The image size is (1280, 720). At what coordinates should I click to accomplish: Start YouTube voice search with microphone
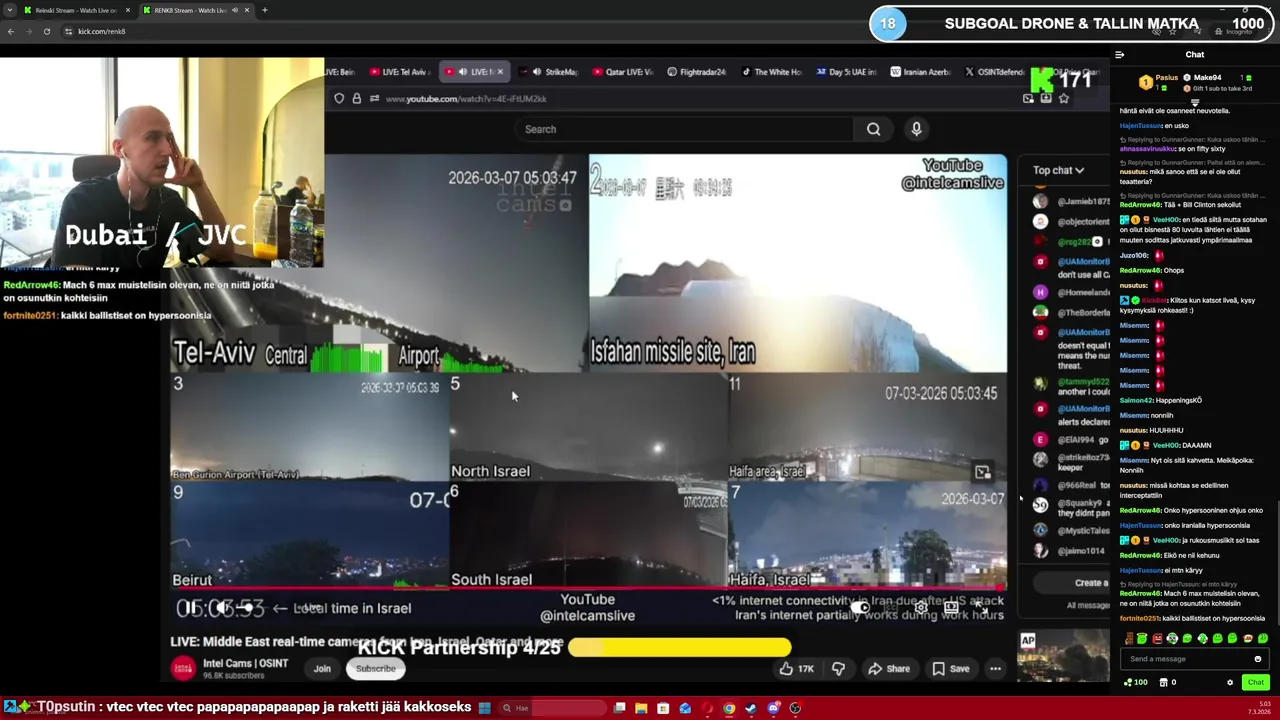tap(916, 129)
